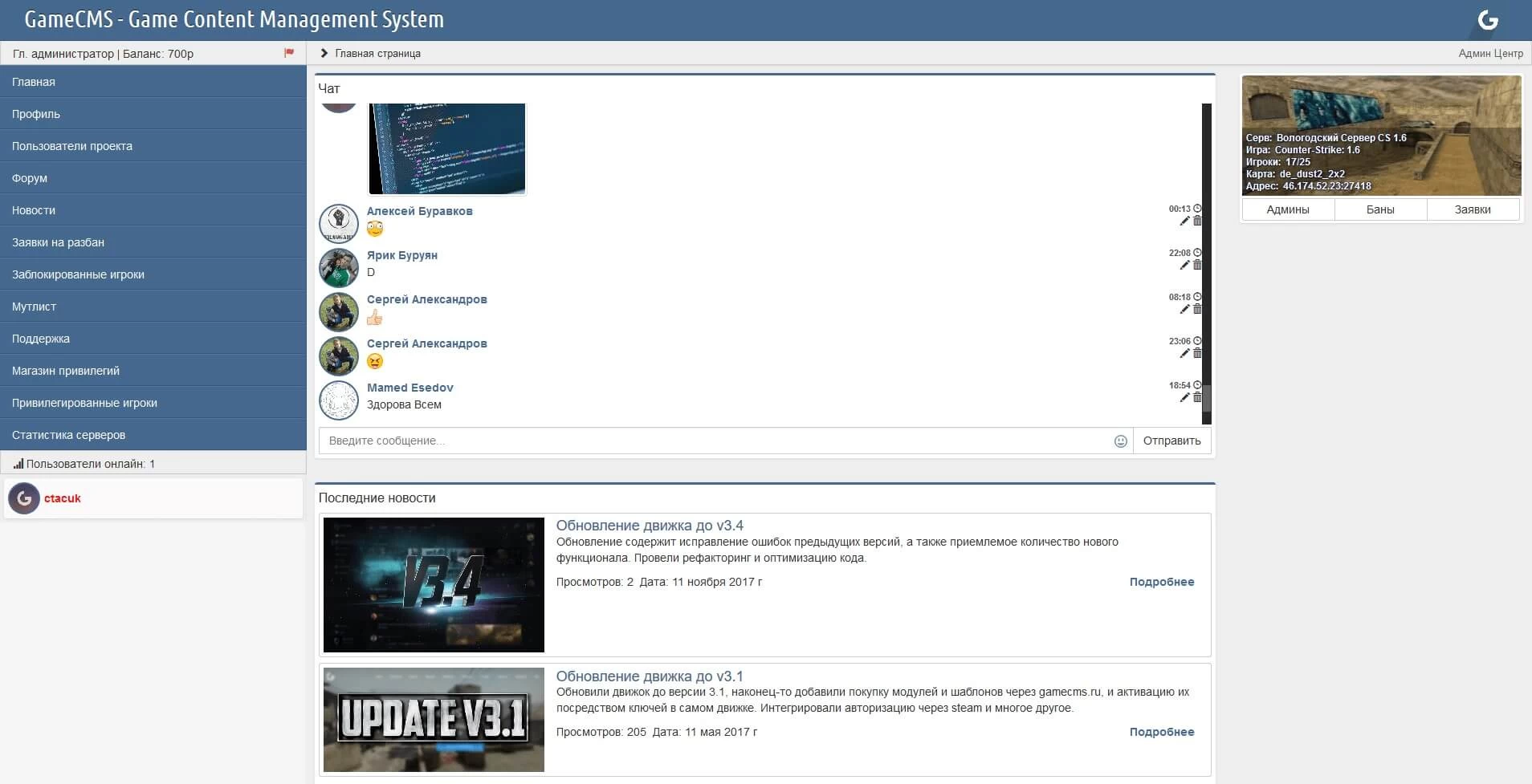1532x784 pixels.
Task: Open the Админ Центр link
Action: pyautogui.click(x=1490, y=53)
